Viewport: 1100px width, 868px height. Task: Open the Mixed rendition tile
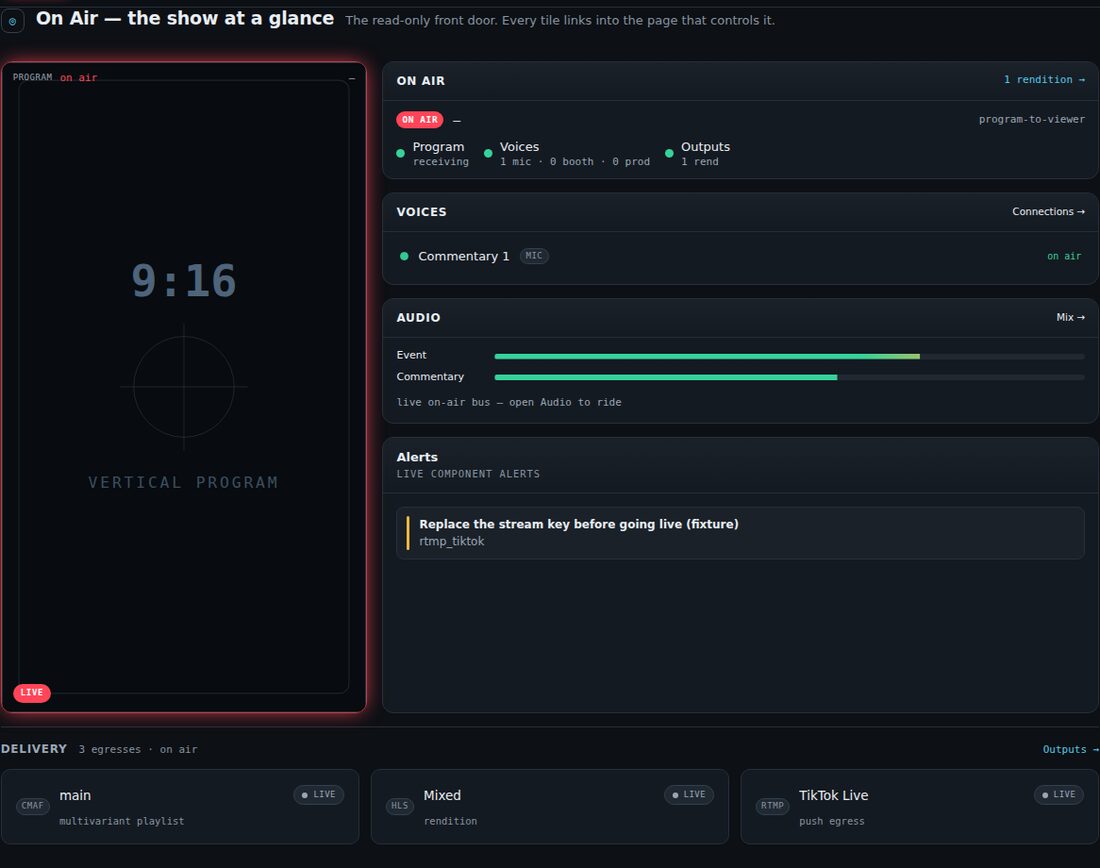[550, 806]
